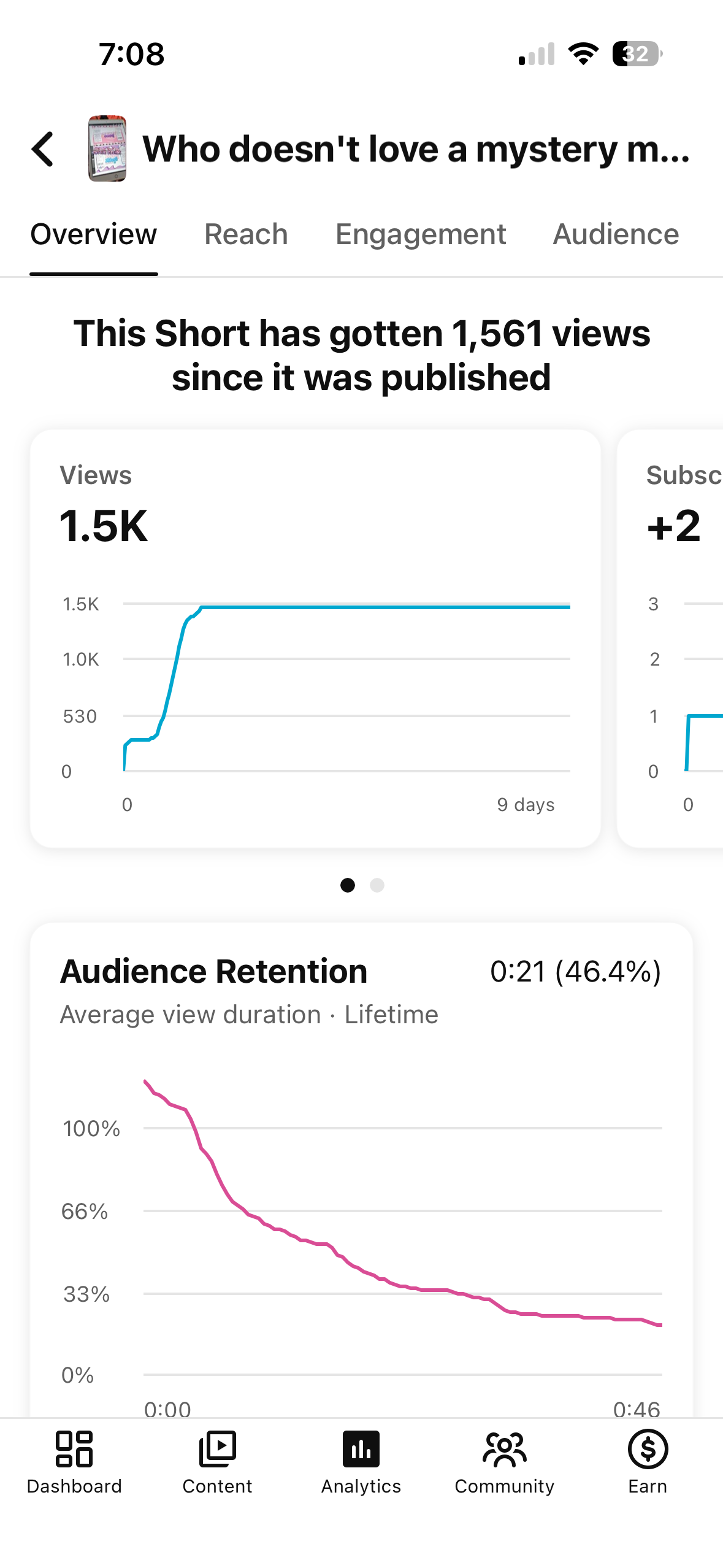Open the Earn dollar-sign icon

click(648, 1449)
